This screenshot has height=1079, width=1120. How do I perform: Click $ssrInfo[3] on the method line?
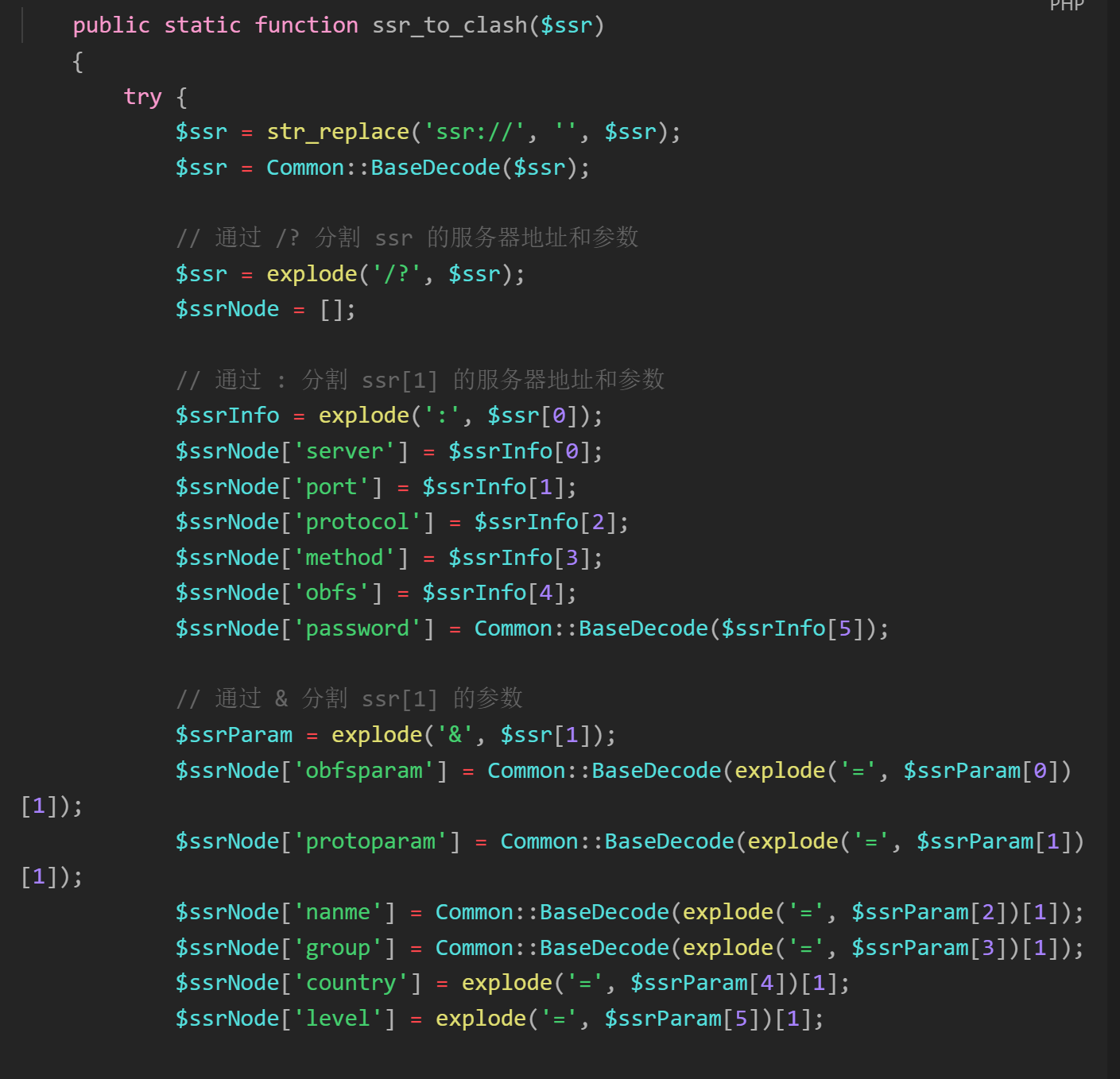(520, 558)
